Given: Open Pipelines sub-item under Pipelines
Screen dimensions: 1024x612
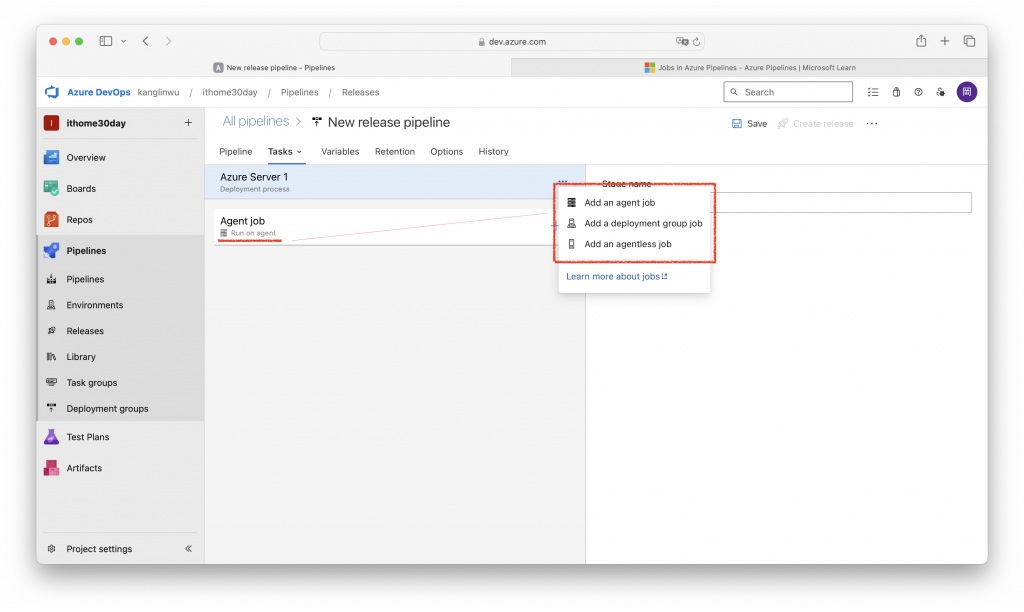Looking at the screenshot, I should [84, 279].
